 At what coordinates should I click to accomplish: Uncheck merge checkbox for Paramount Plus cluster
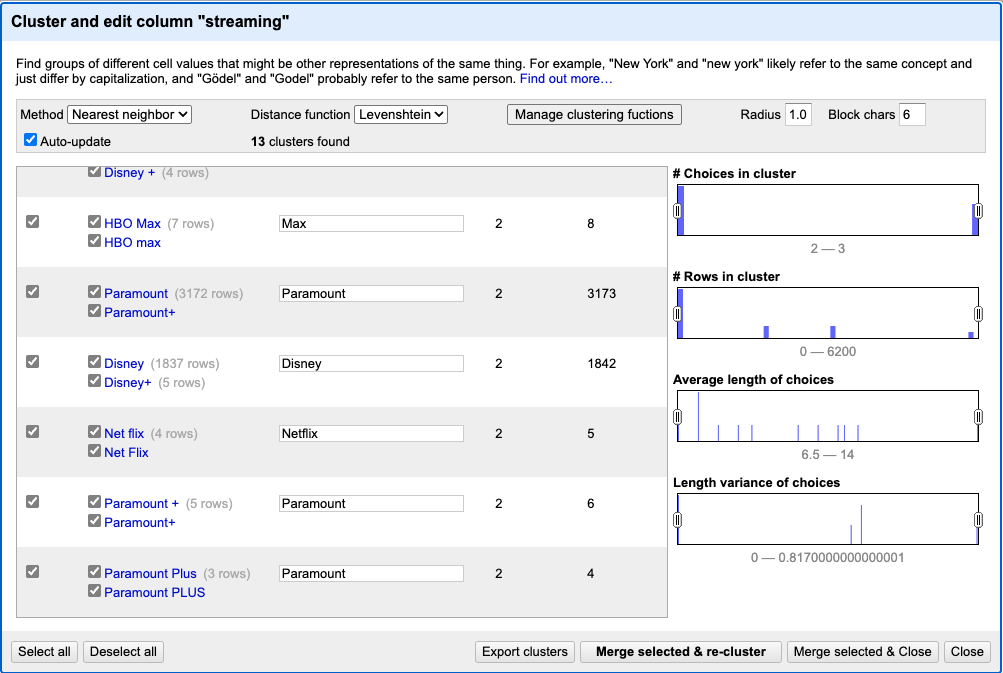[x=33, y=571]
